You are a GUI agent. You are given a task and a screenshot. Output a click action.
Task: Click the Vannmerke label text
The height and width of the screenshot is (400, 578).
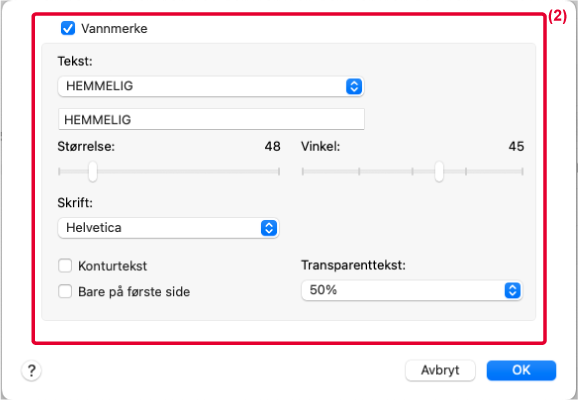click(x=114, y=29)
